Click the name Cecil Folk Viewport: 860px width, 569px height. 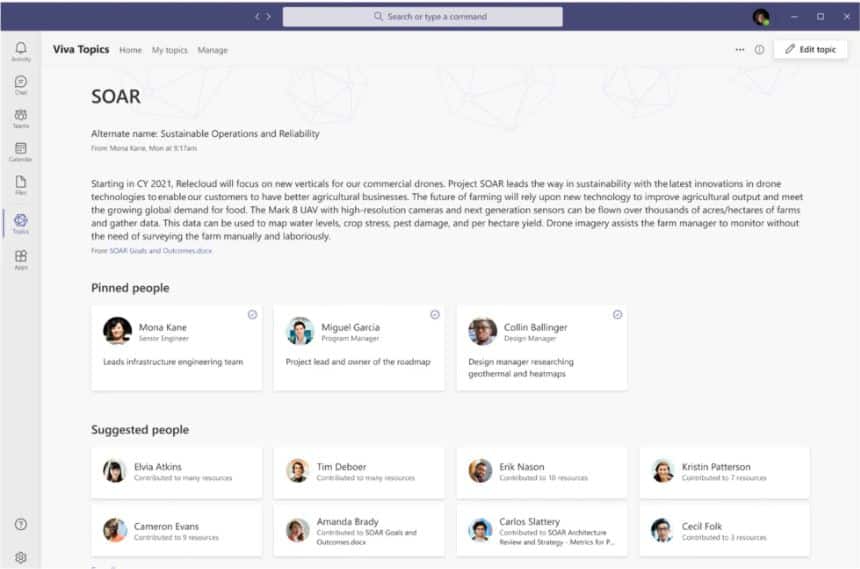click(x=701, y=526)
